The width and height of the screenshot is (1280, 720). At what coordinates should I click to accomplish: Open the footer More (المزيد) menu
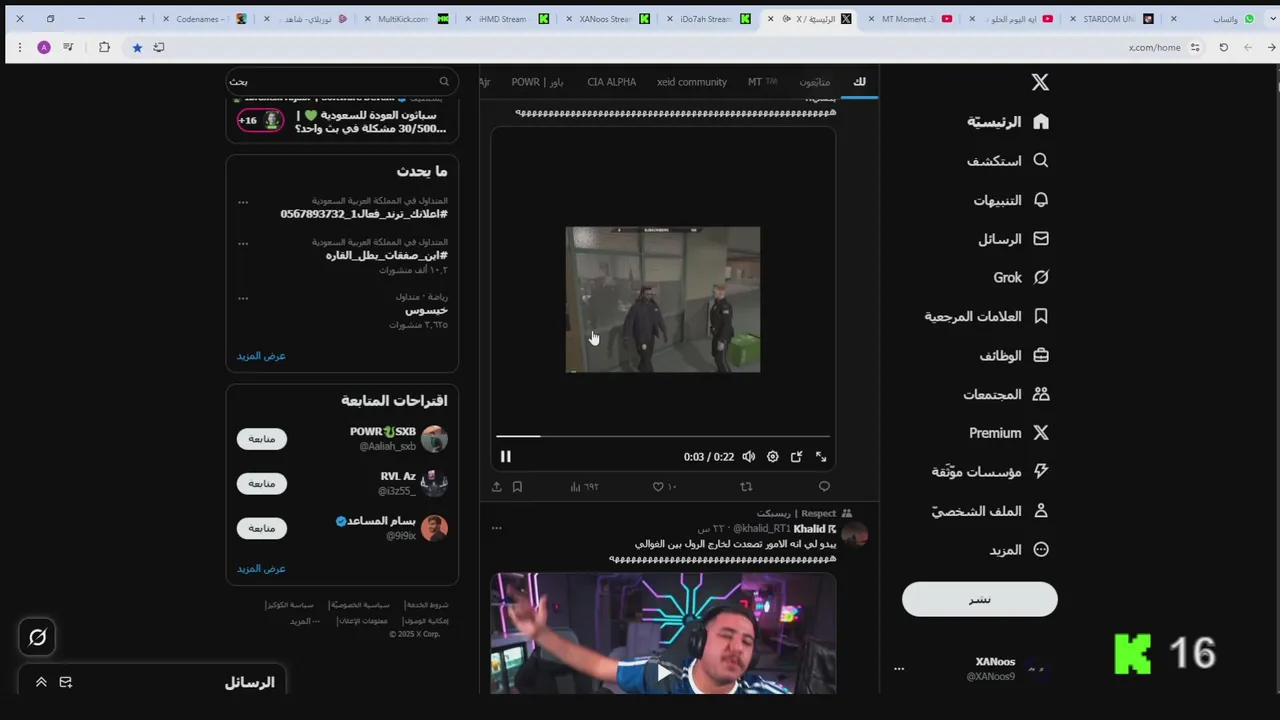pyautogui.click(x=305, y=621)
